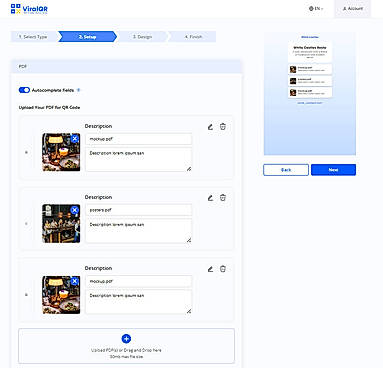
Task: Click the resize grip of last mockup.pdf description
Action: click(x=189, y=311)
